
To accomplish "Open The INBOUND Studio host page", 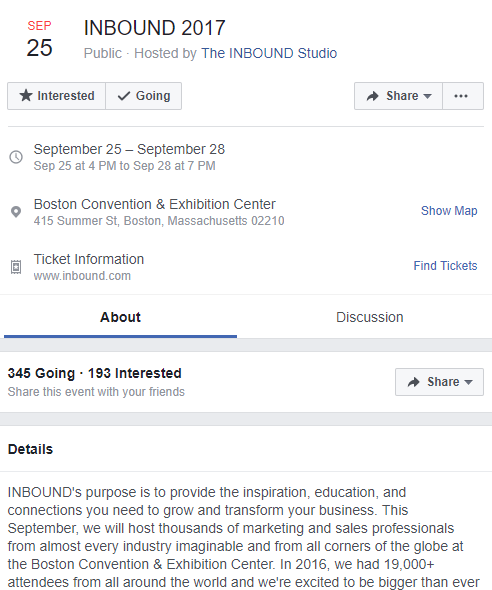I will click(x=269, y=53).
